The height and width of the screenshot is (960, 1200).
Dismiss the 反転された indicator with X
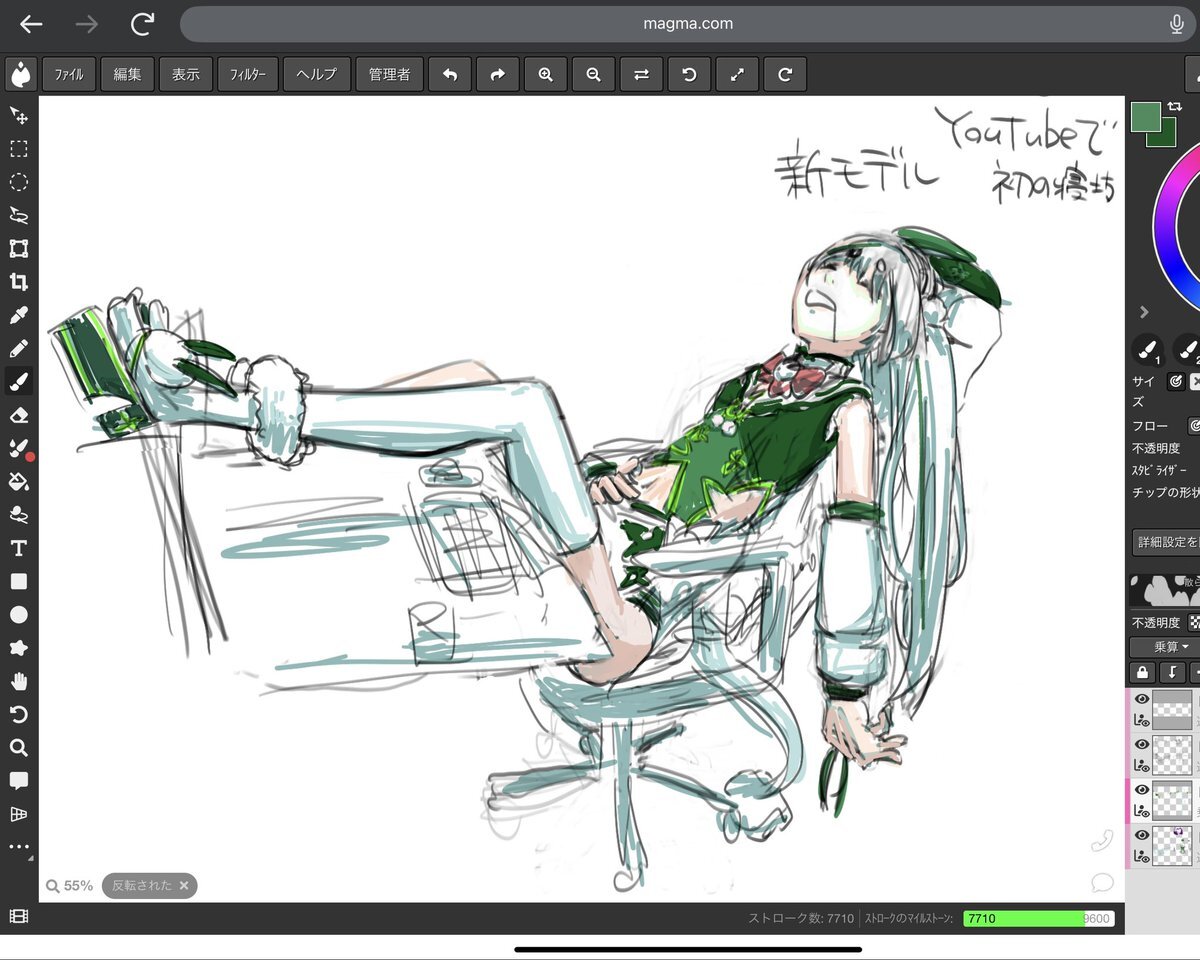pos(184,885)
